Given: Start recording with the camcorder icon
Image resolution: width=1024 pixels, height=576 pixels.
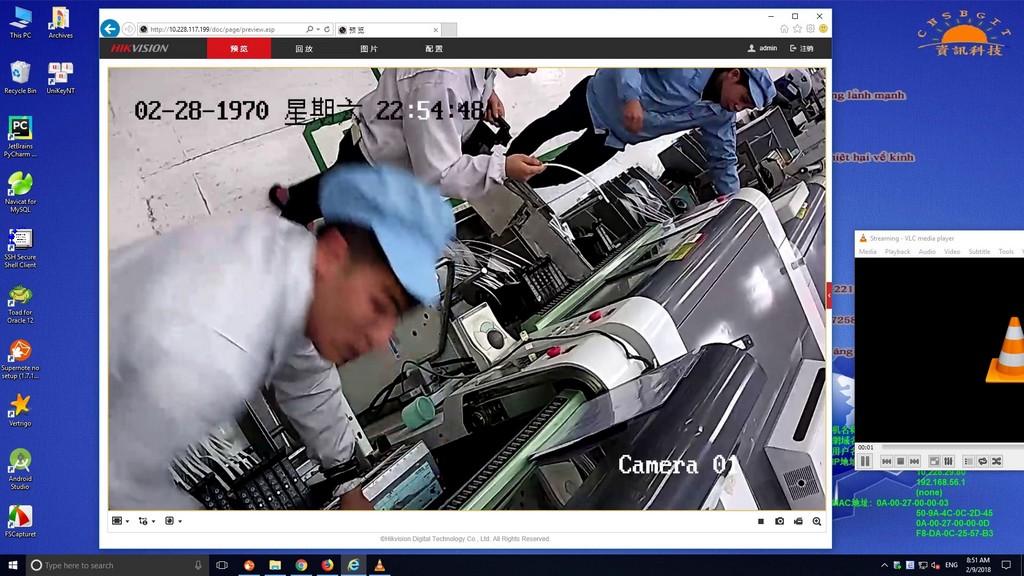Looking at the screenshot, I should coord(798,521).
